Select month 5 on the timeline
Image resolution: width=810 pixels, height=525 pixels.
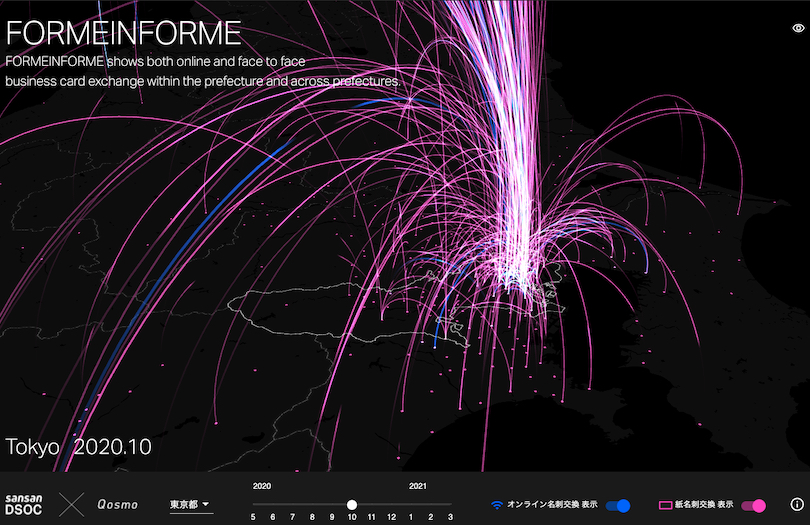click(253, 517)
